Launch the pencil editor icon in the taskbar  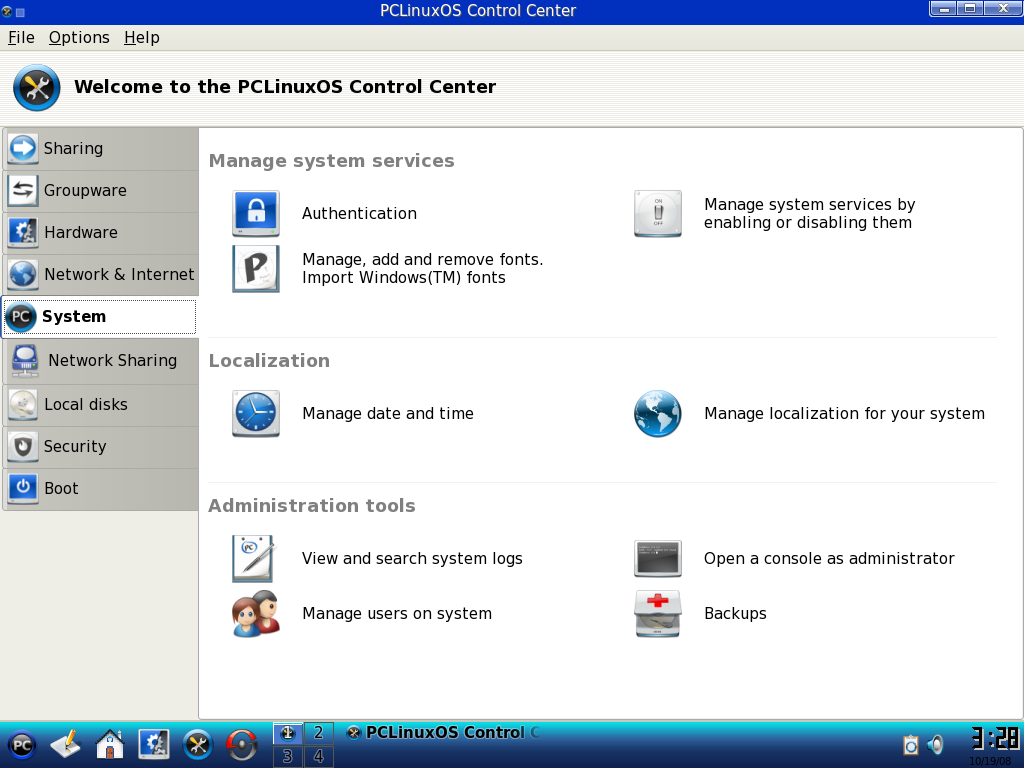[66, 744]
